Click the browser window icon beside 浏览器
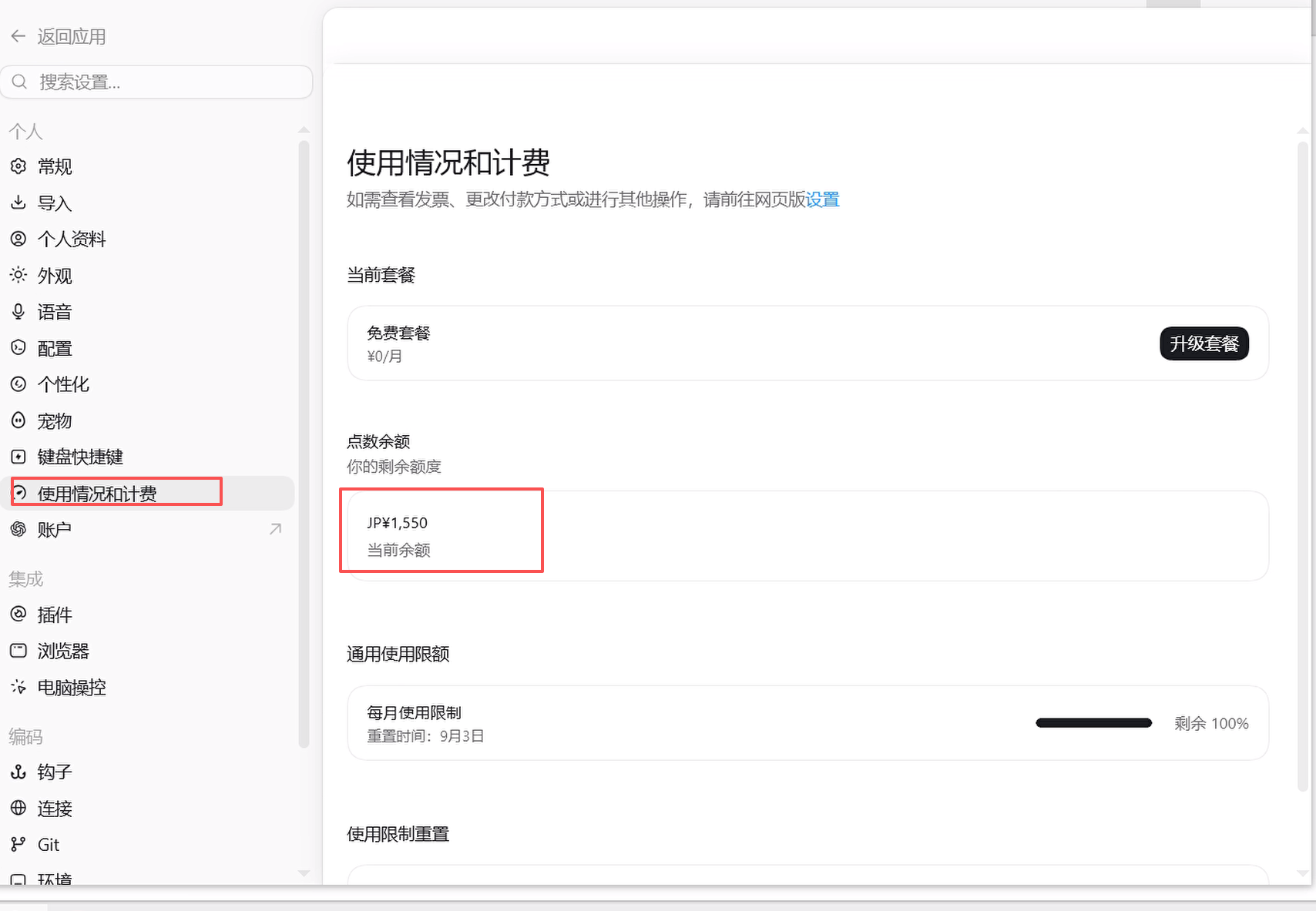The width and height of the screenshot is (1316, 911). pos(18,651)
